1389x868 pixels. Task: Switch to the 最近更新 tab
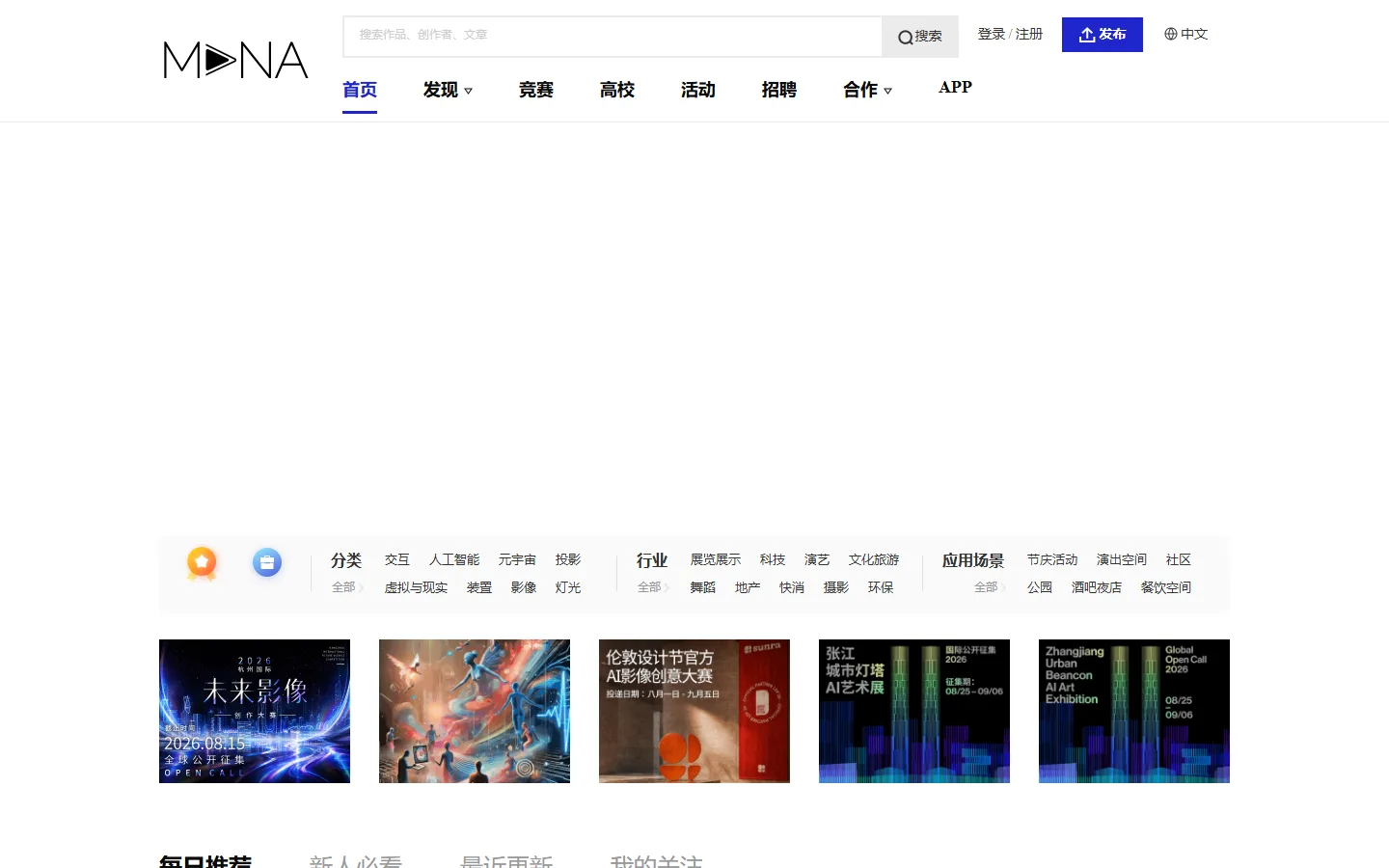pos(506,860)
